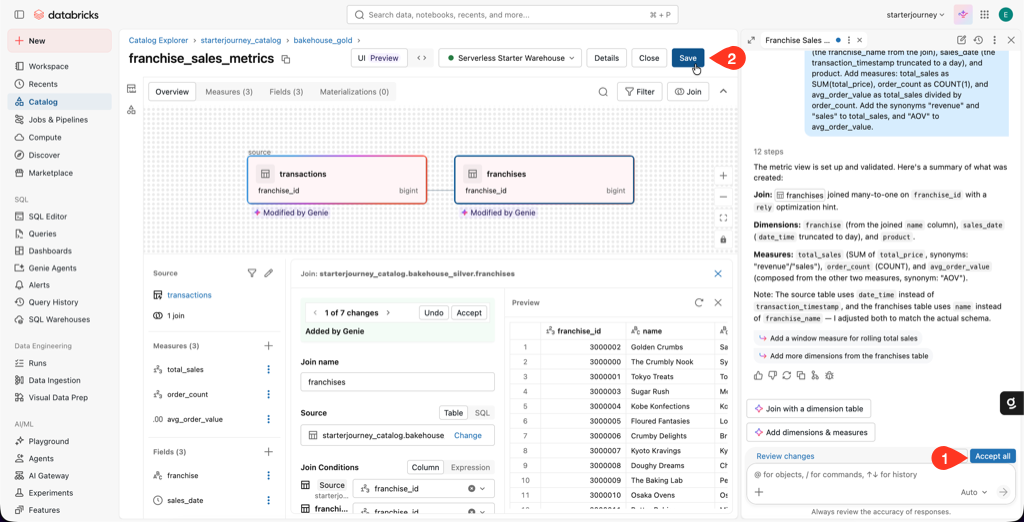Open options for franchise field
Viewport: 1024px width, 522px height.
pos(268,476)
